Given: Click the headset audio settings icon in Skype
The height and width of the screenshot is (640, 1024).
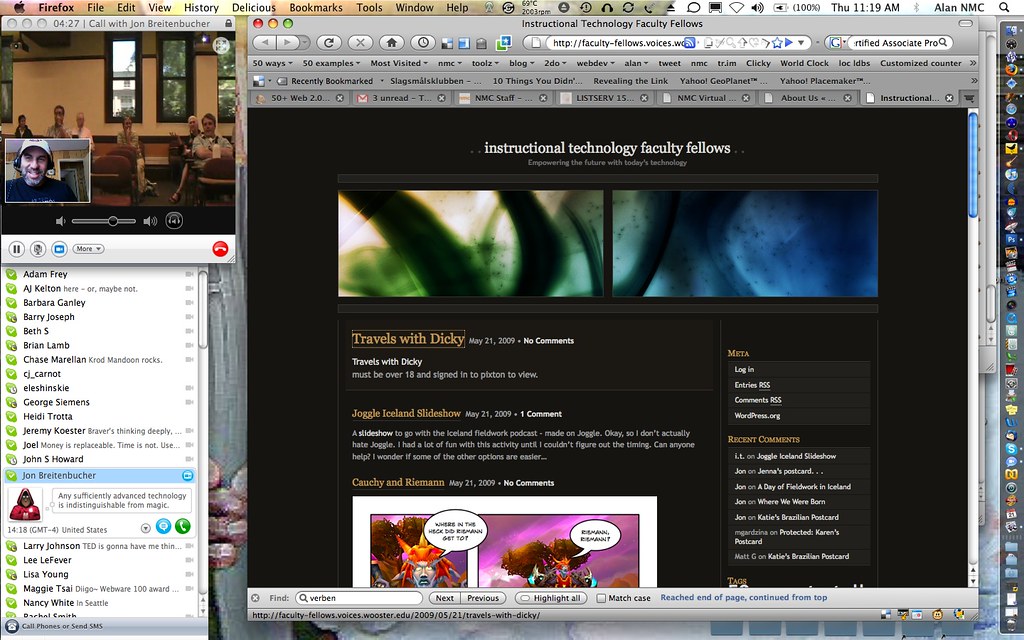Looking at the screenshot, I should point(174,221).
